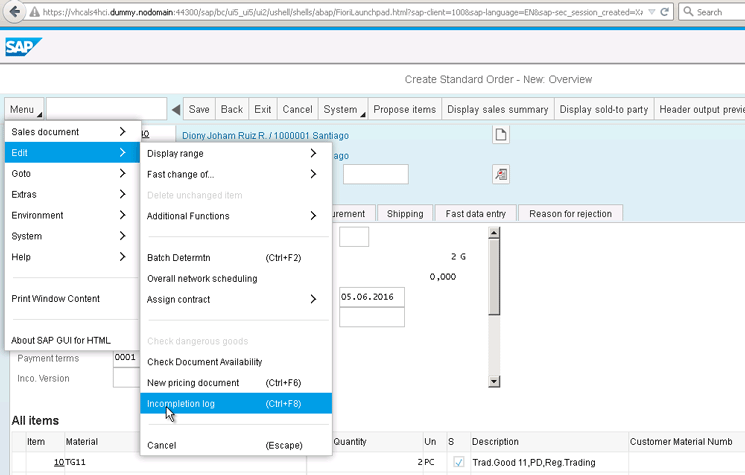Click Header output preview button
745x475 pixels.
pyautogui.click(x=699, y=110)
